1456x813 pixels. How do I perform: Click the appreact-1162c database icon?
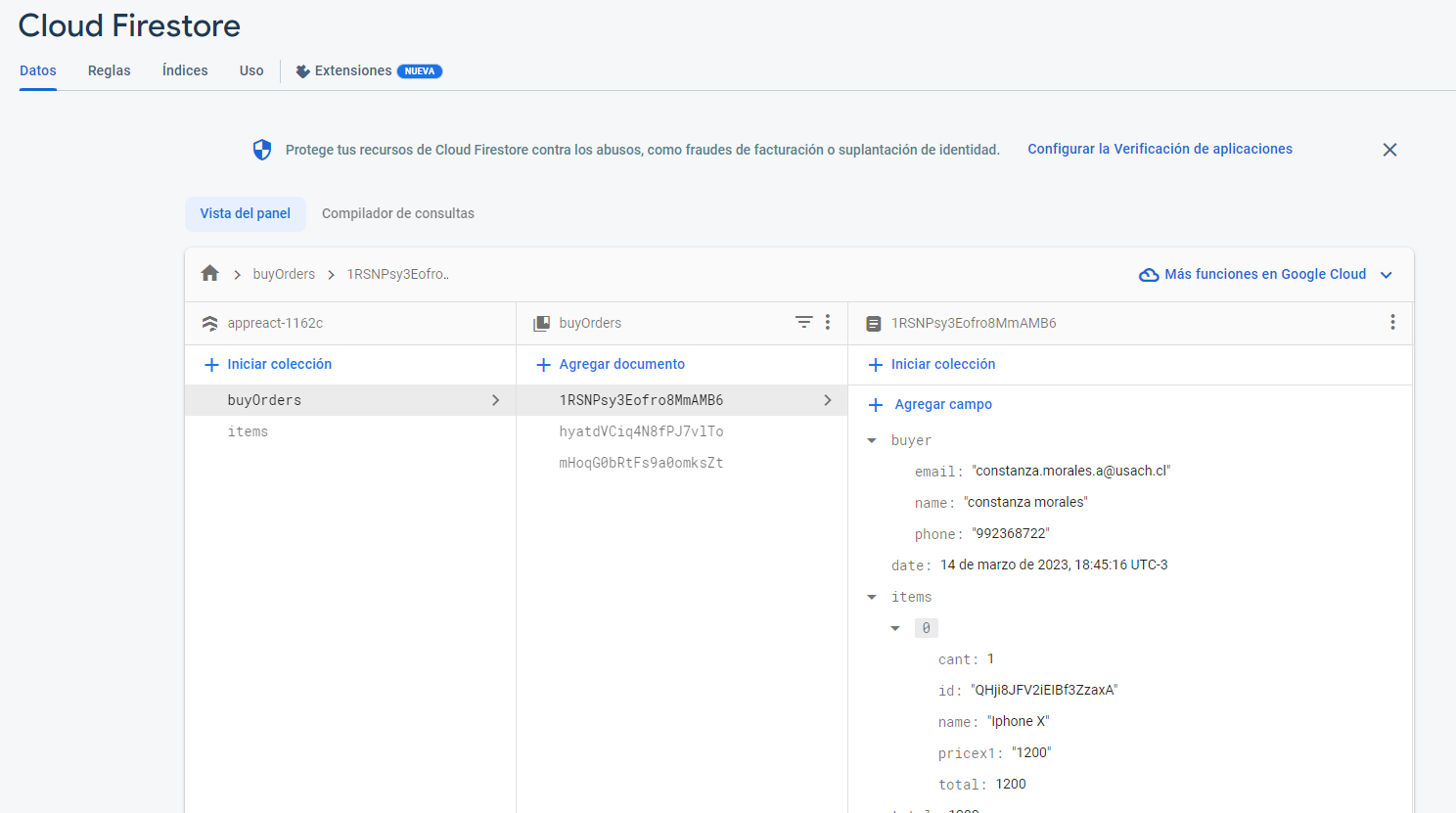[209, 323]
